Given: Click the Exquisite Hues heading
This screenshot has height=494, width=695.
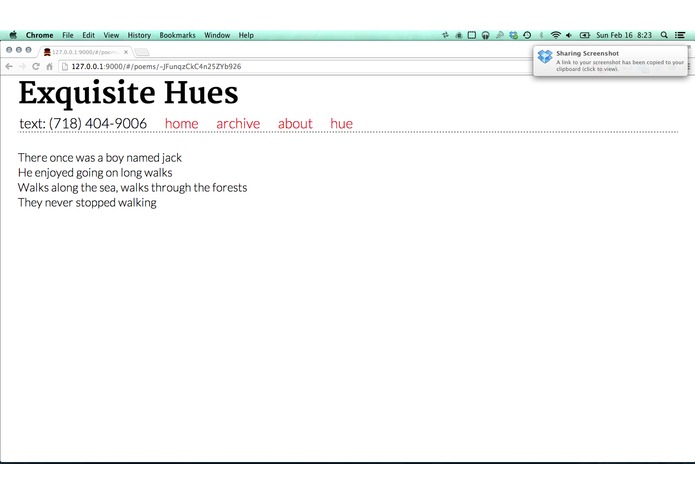Looking at the screenshot, I should 129,93.
